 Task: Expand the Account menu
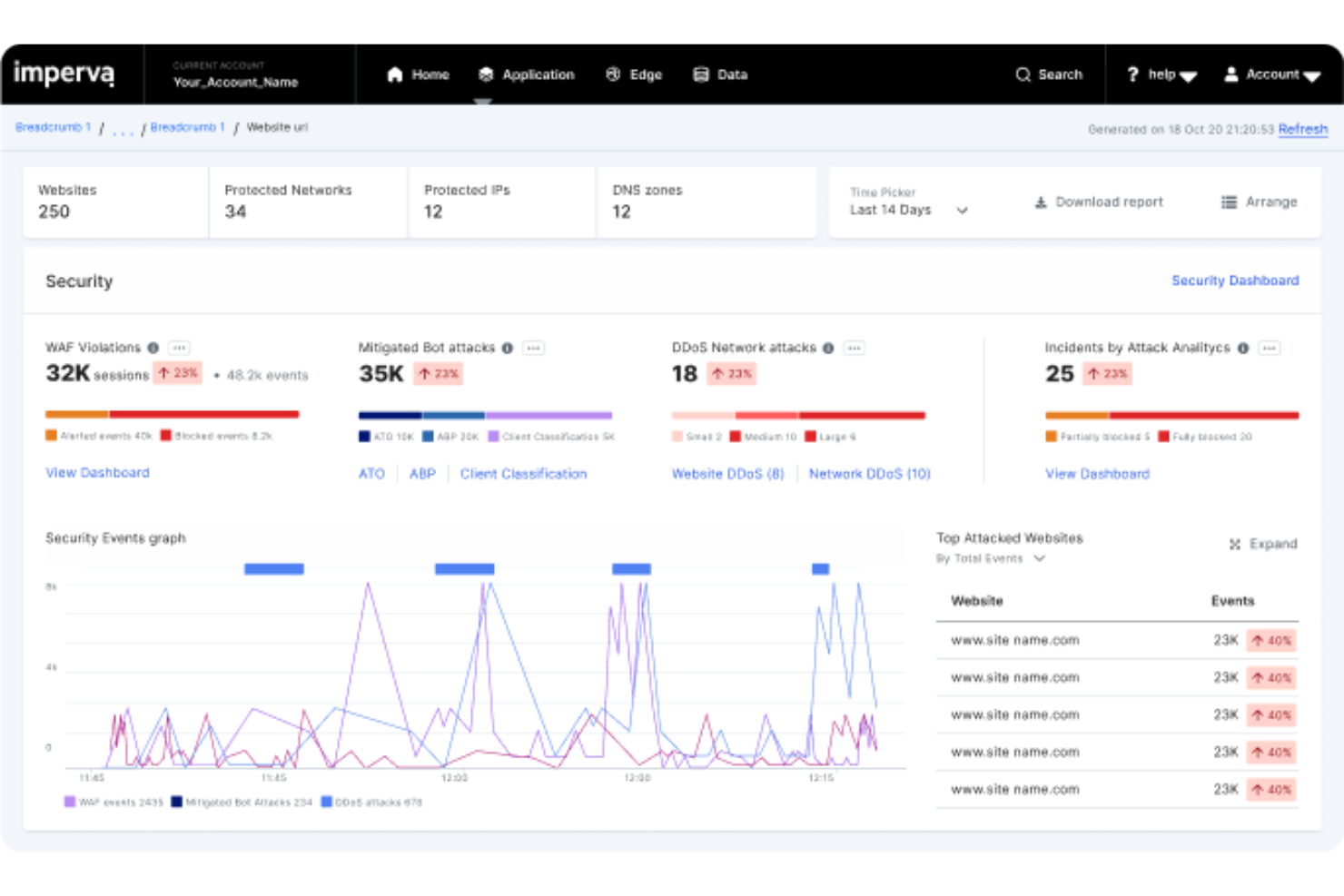click(1271, 74)
